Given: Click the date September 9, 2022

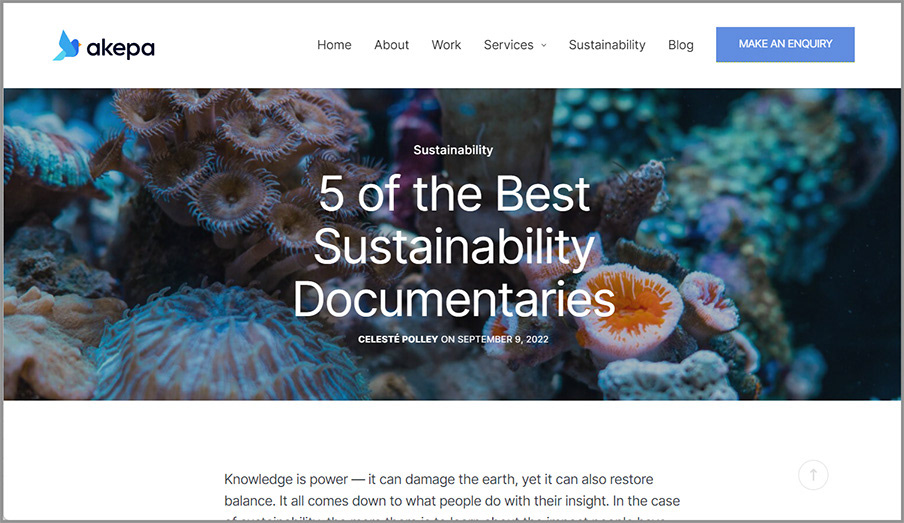Looking at the screenshot, I should tap(503, 339).
